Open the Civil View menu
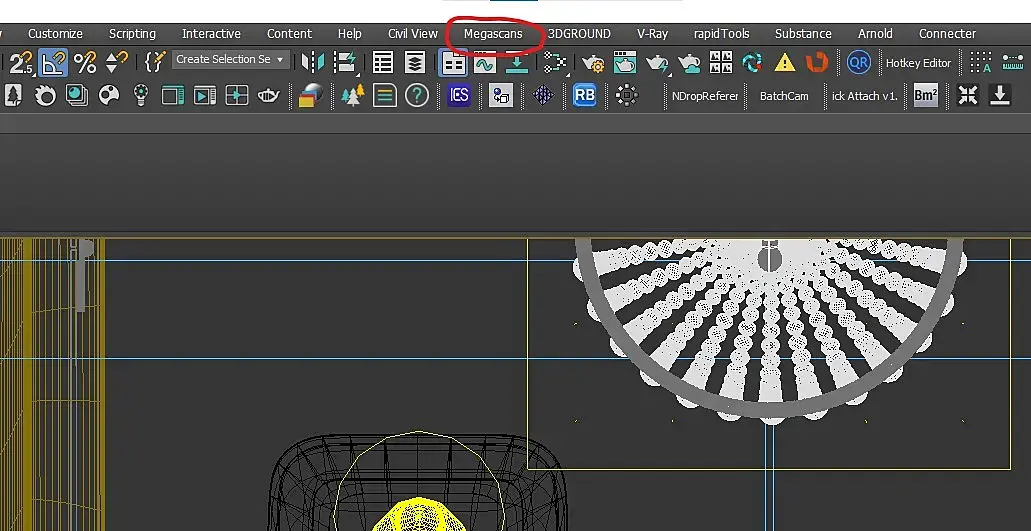1031x531 pixels. (413, 34)
